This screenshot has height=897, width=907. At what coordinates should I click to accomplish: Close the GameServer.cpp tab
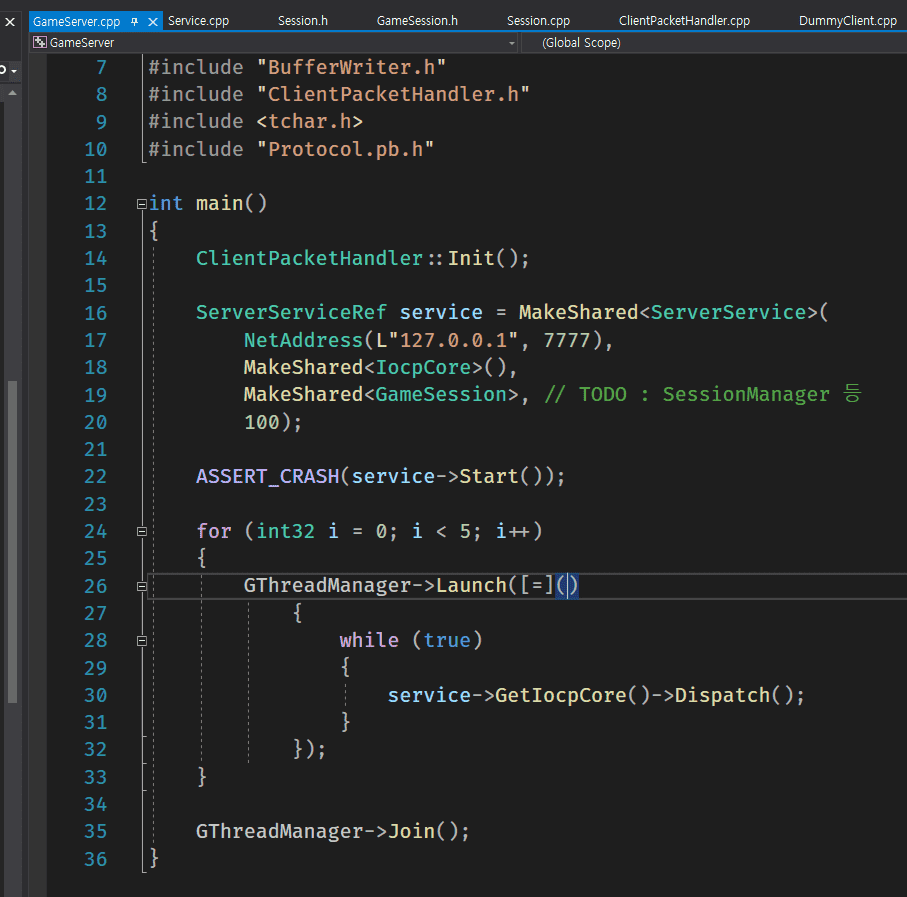tap(153, 21)
